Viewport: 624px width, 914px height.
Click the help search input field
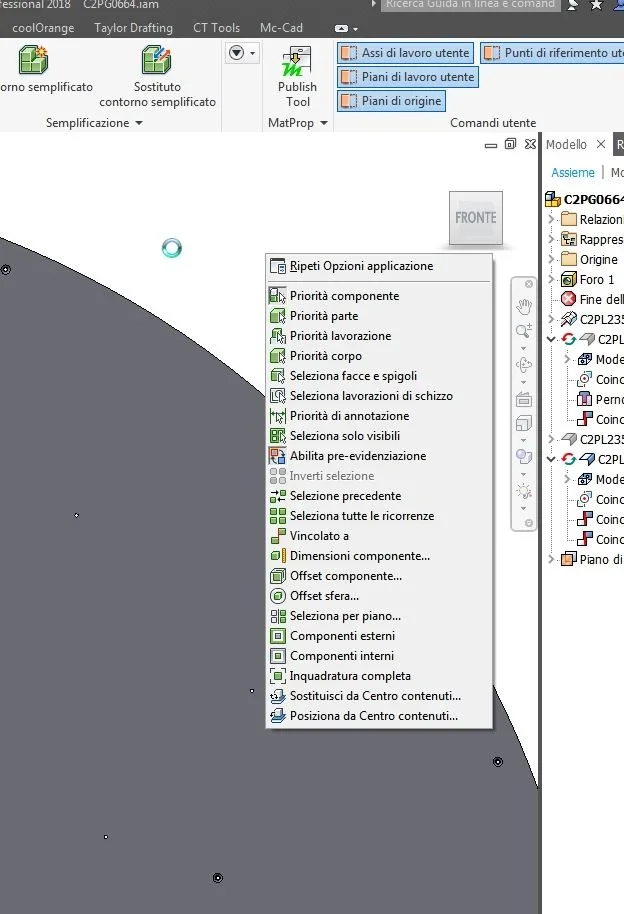click(470, 5)
